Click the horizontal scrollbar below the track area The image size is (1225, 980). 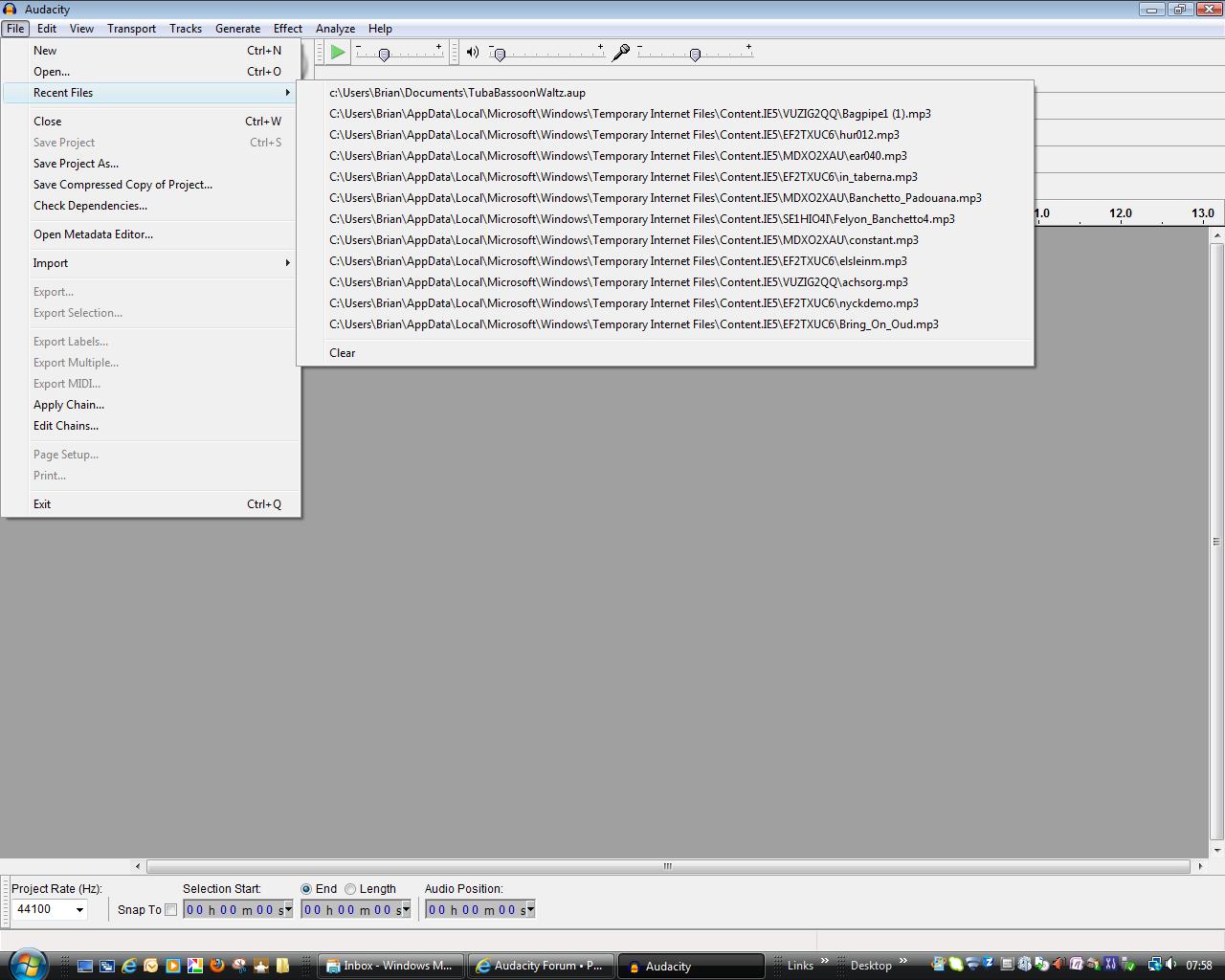tap(667, 865)
